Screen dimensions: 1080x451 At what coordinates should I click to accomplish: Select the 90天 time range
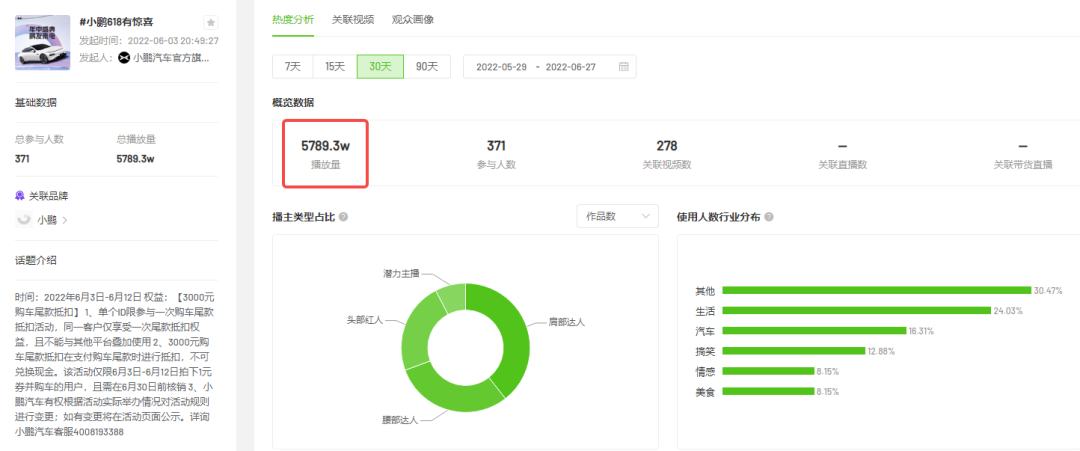pos(427,67)
